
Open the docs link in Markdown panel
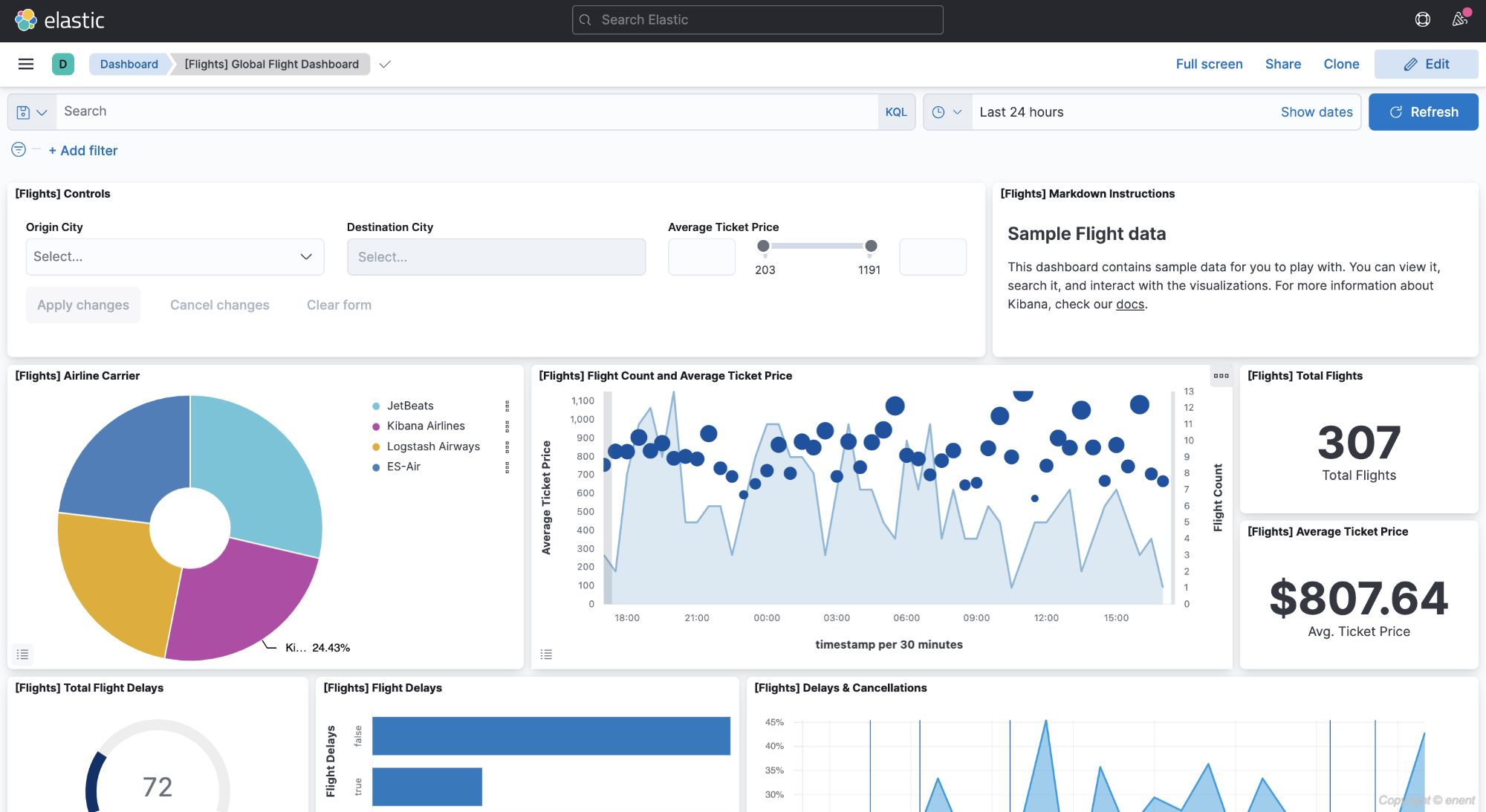(x=1129, y=305)
